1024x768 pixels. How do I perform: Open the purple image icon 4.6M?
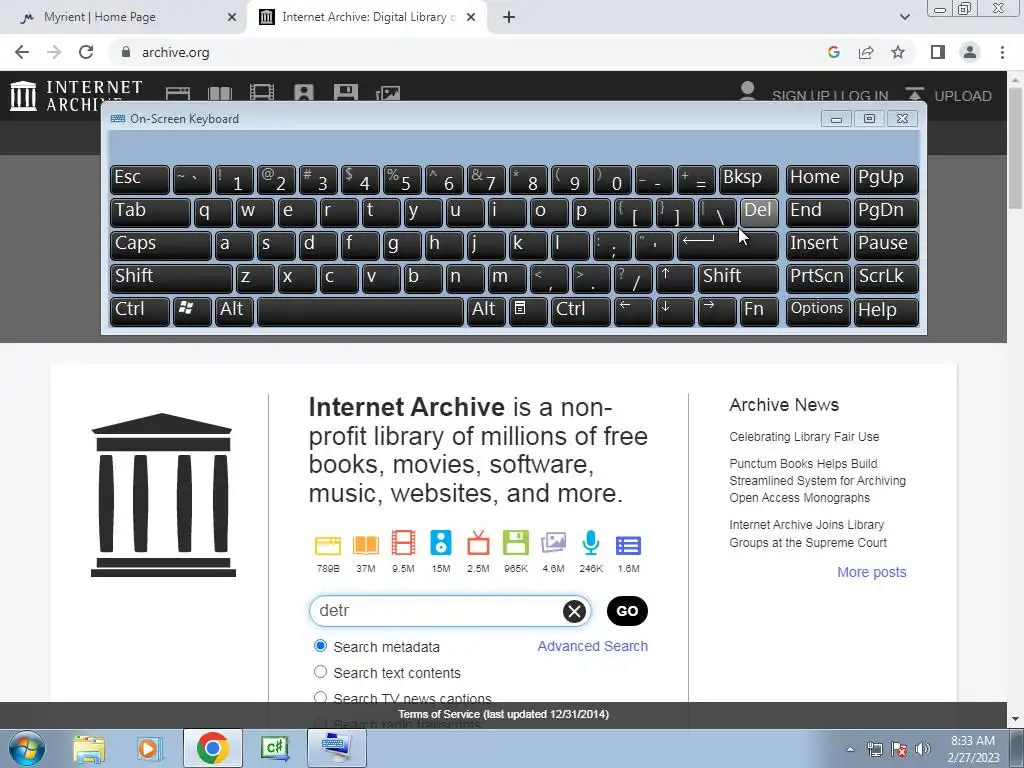(x=553, y=543)
